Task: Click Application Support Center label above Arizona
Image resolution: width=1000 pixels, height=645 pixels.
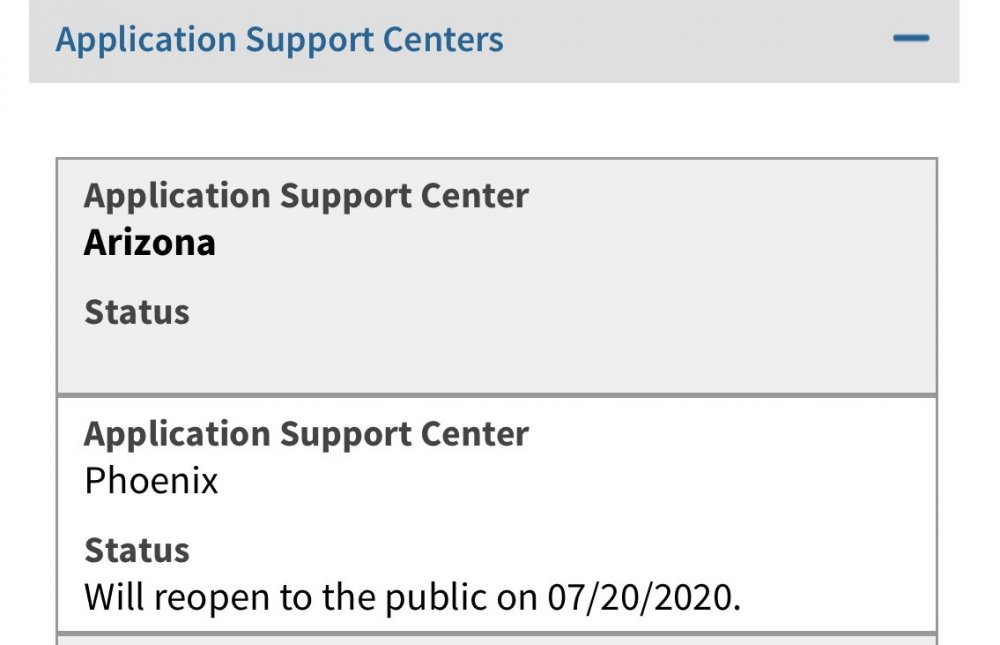Action: 306,196
